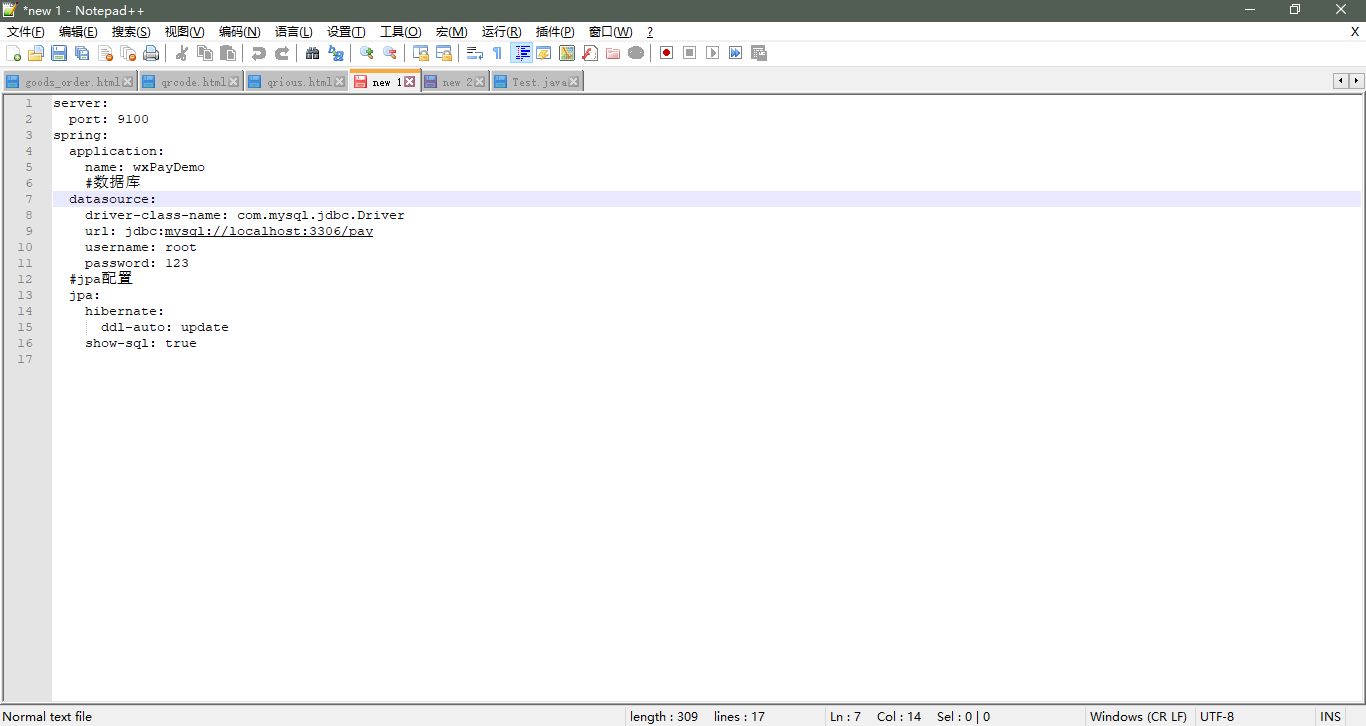Switch to new 2 tab
Image resolution: width=1366 pixels, height=726 pixels.
pos(456,82)
